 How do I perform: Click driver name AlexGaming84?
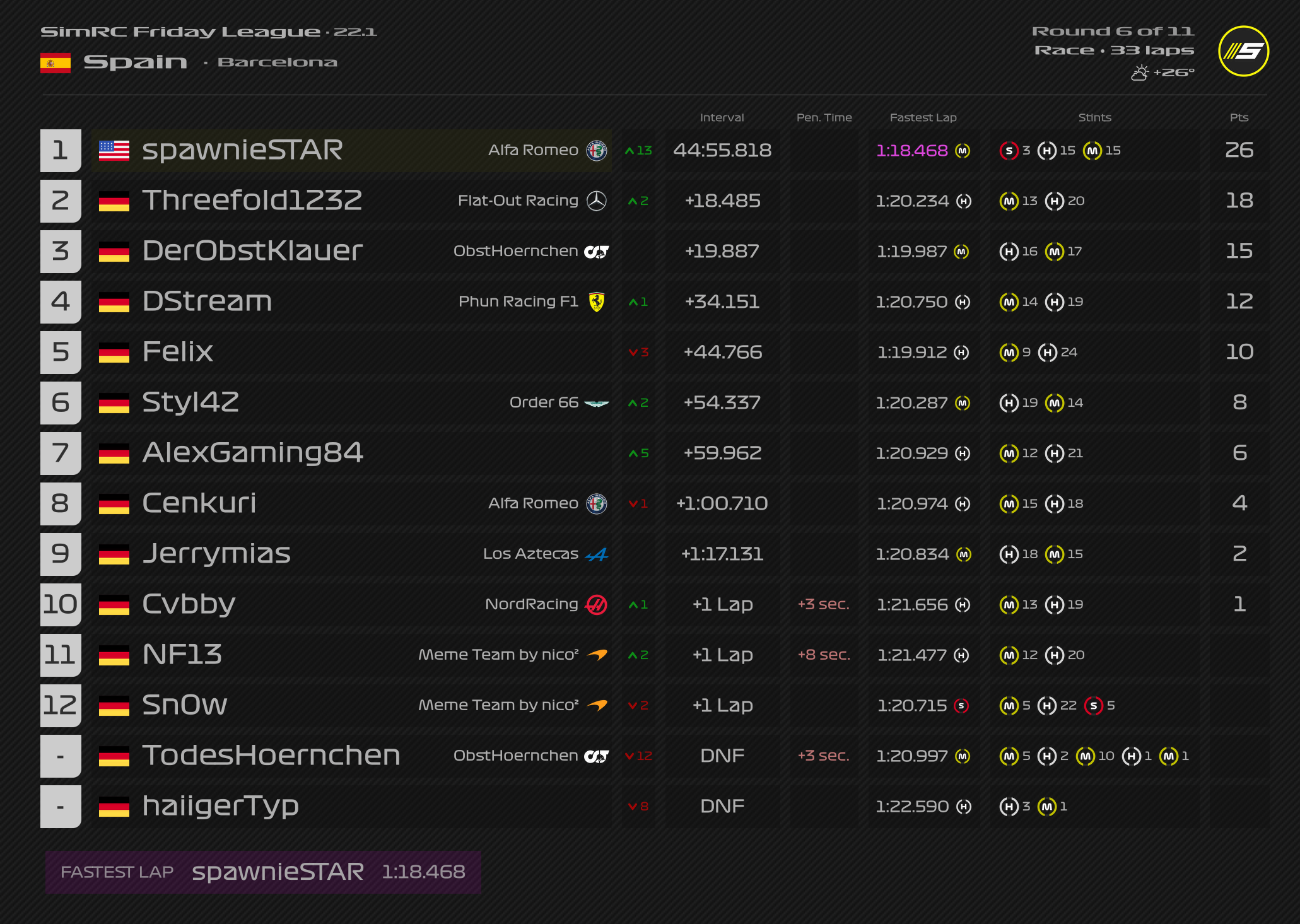(252, 453)
